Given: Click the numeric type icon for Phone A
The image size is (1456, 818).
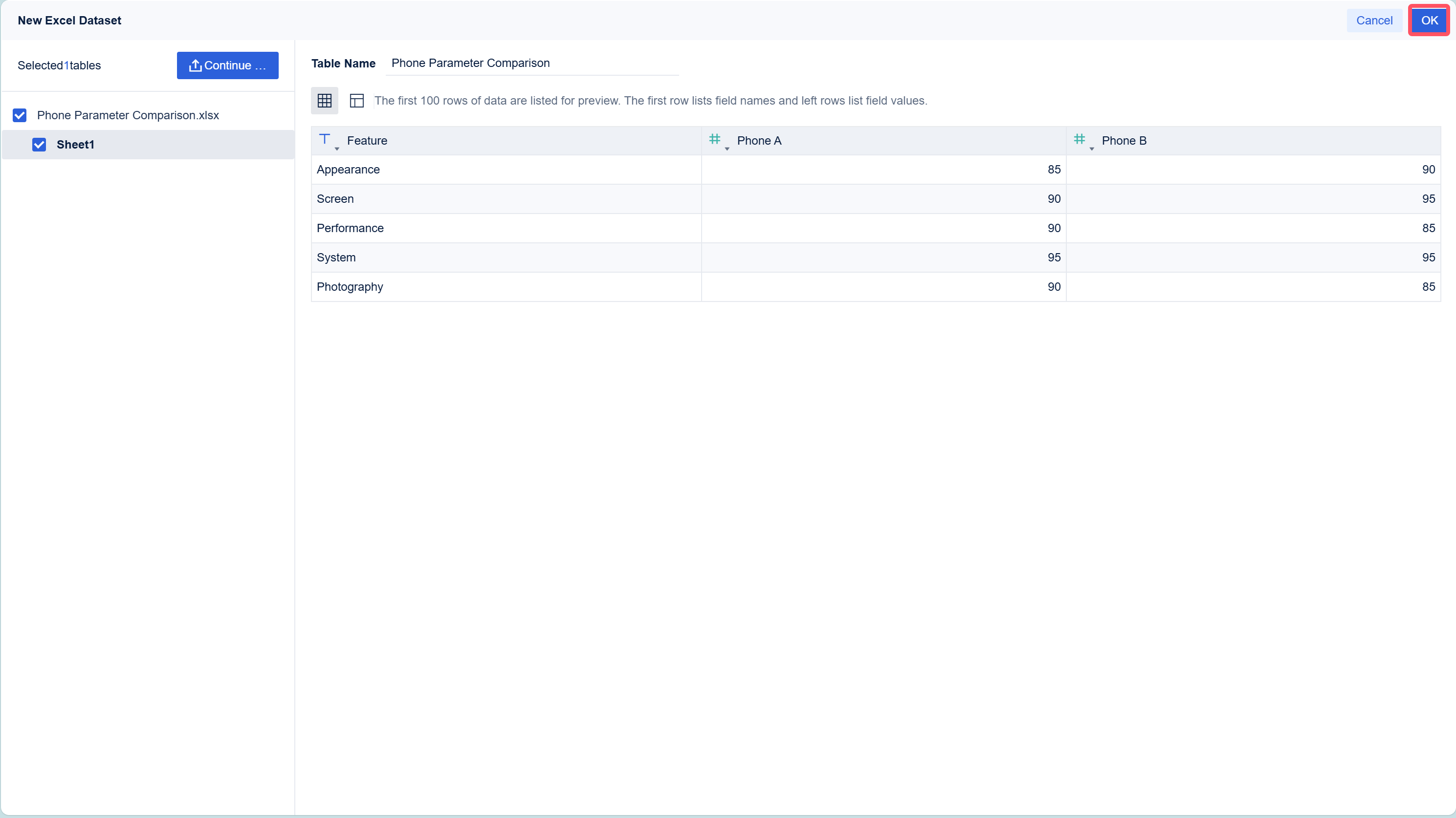Looking at the screenshot, I should click(x=714, y=139).
